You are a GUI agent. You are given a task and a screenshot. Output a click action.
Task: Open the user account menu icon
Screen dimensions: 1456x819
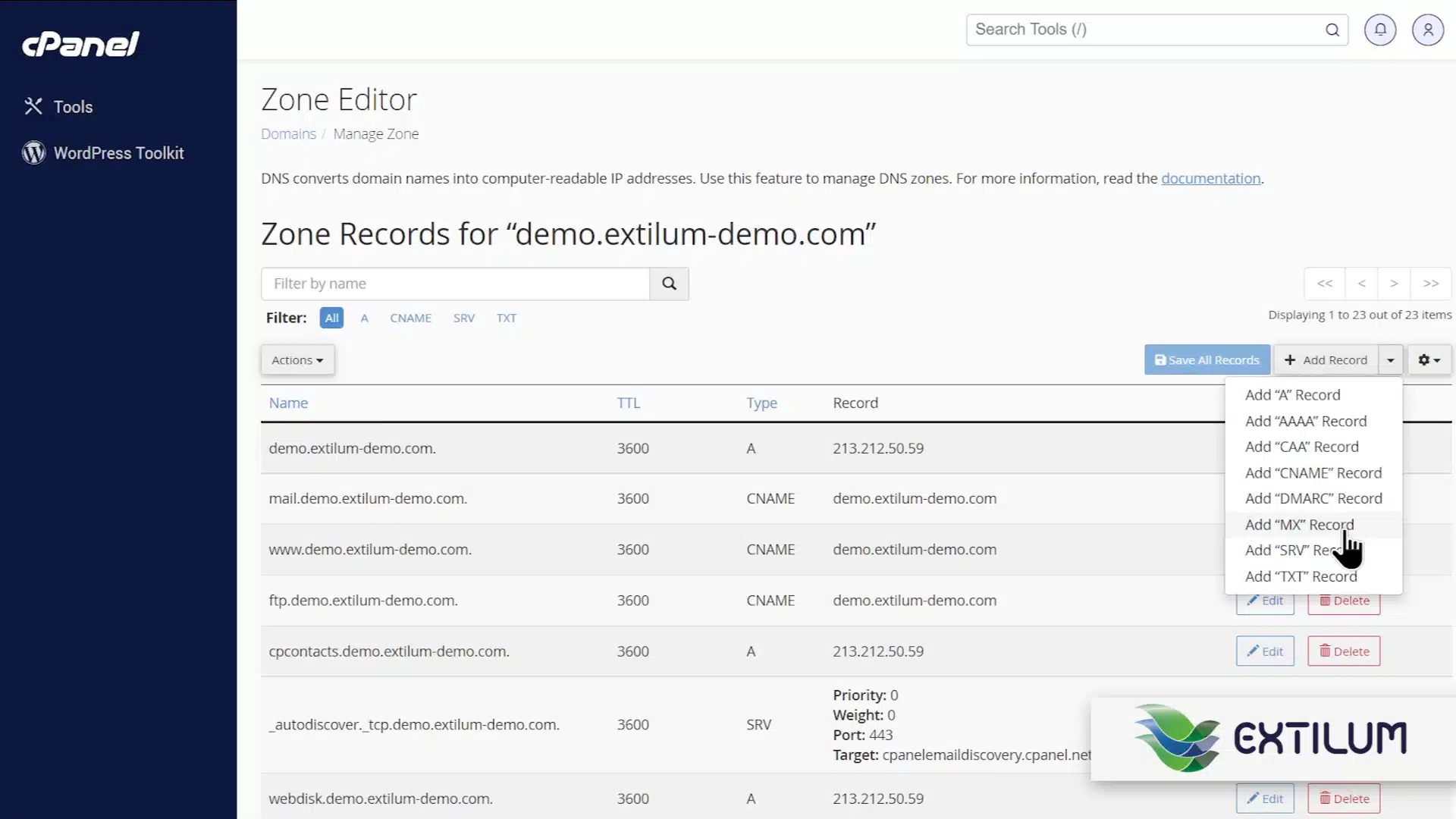point(1428,30)
